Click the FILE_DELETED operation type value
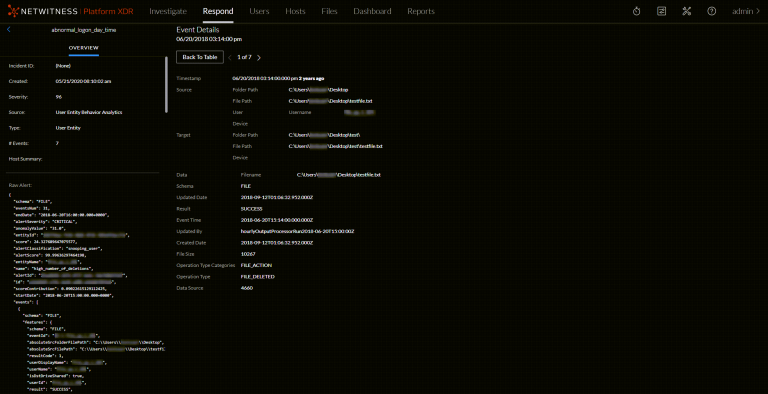Image resolution: width=768 pixels, height=394 pixels. [258, 277]
